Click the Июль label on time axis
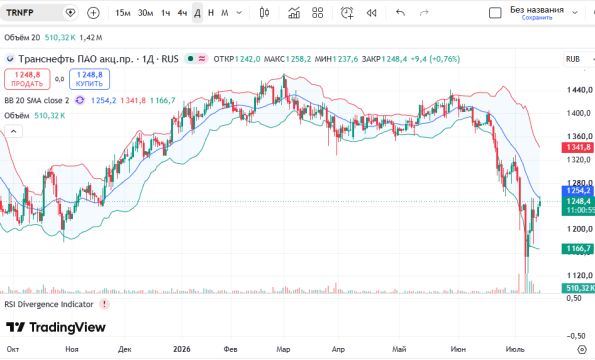The width and height of the screenshot is (595, 360). point(515,349)
